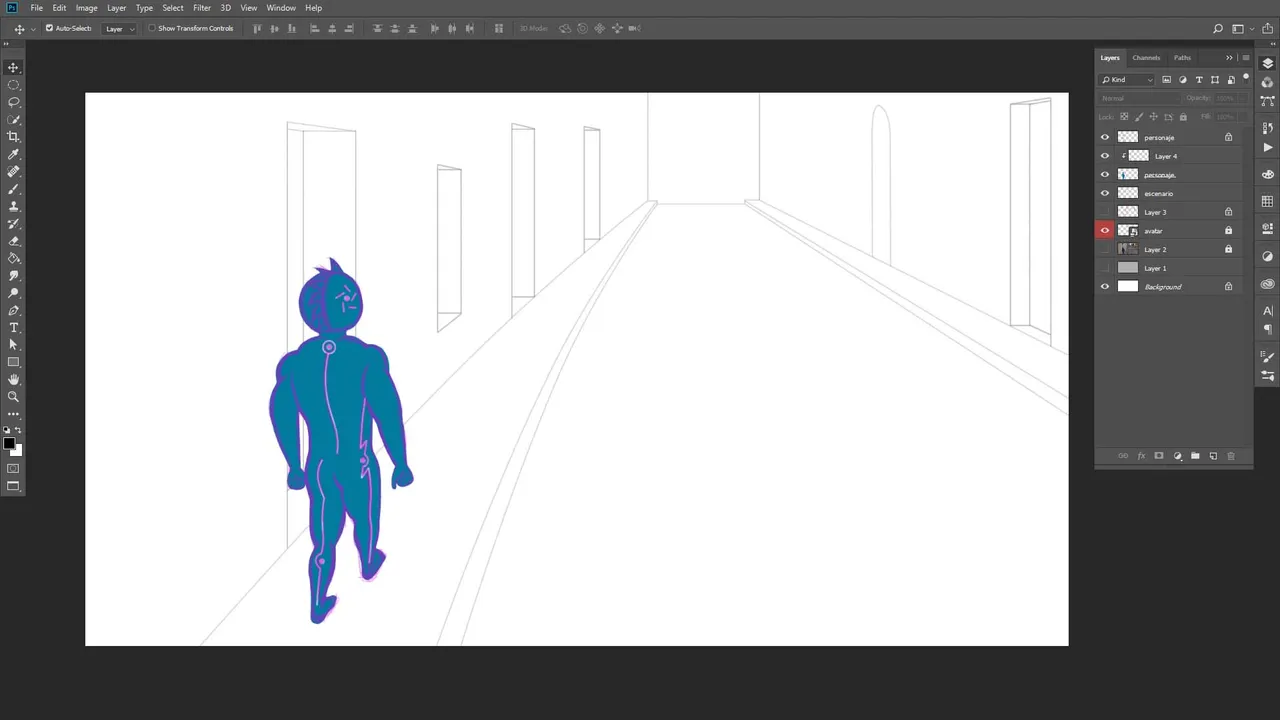
Task: Click the foreground black color swatch
Action: 9,444
